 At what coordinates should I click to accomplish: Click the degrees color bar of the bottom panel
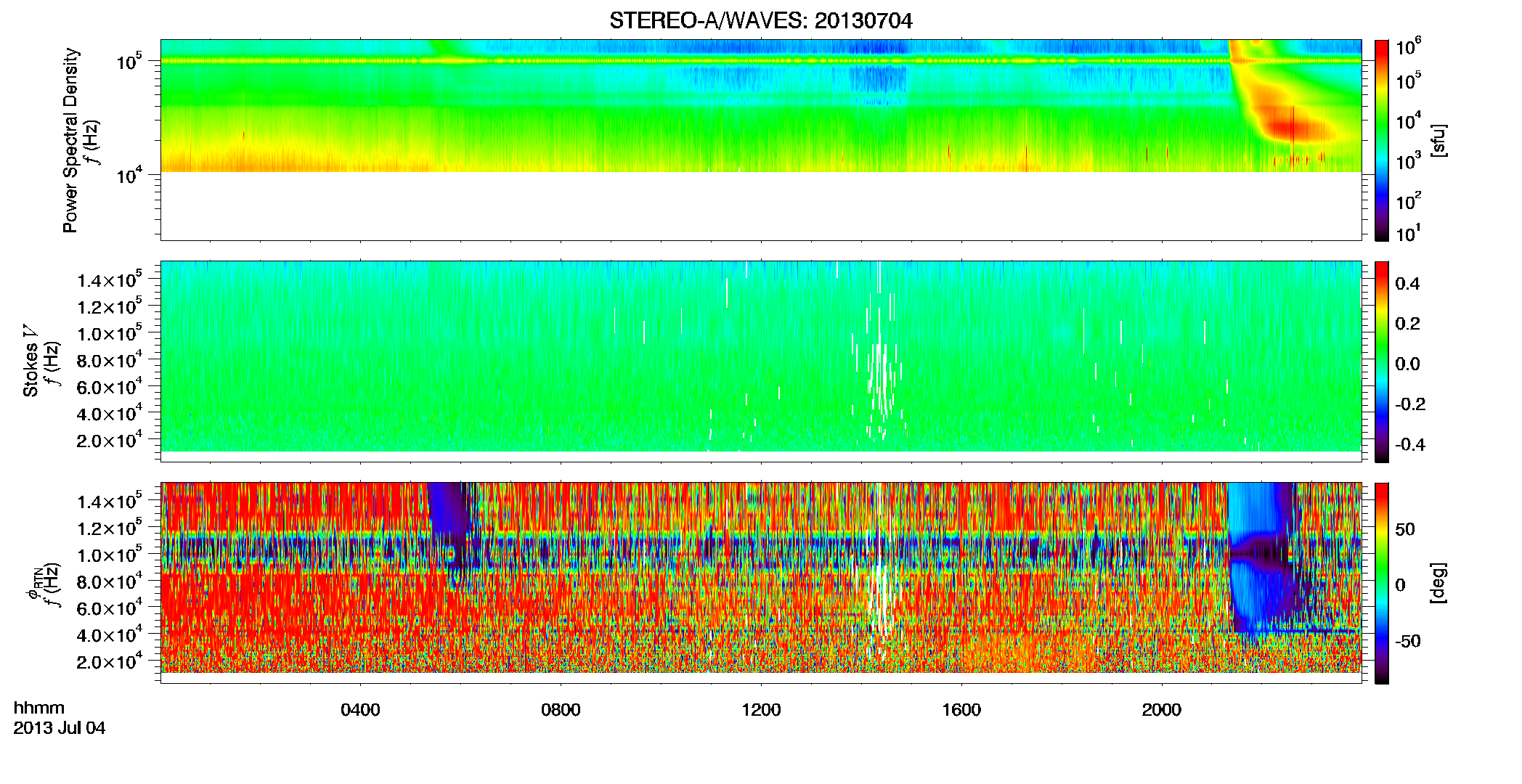1382,583
